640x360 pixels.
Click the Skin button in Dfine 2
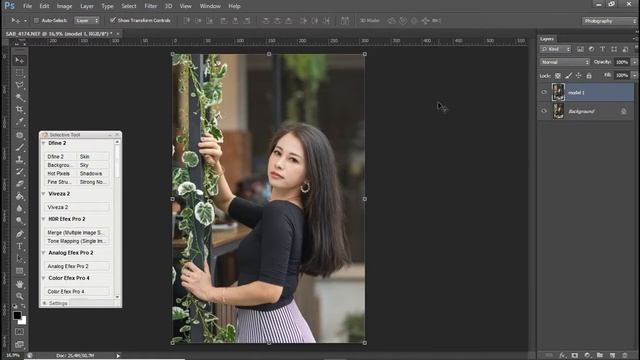point(93,157)
